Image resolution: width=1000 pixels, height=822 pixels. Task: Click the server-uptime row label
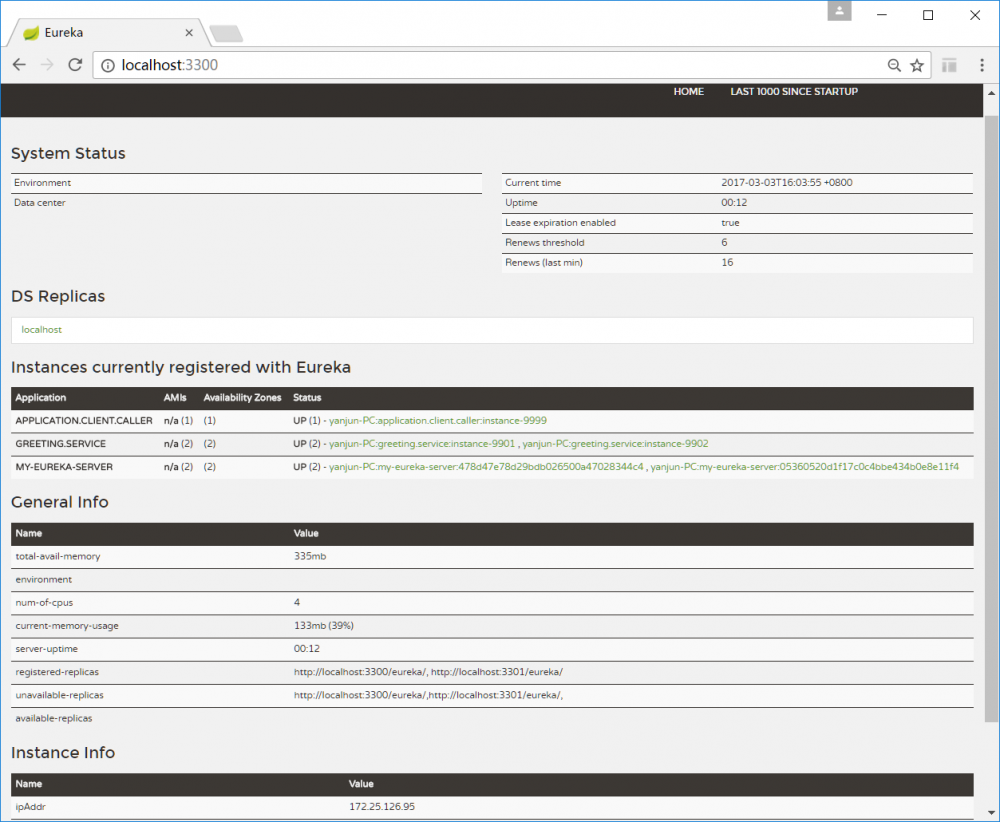[47, 649]
